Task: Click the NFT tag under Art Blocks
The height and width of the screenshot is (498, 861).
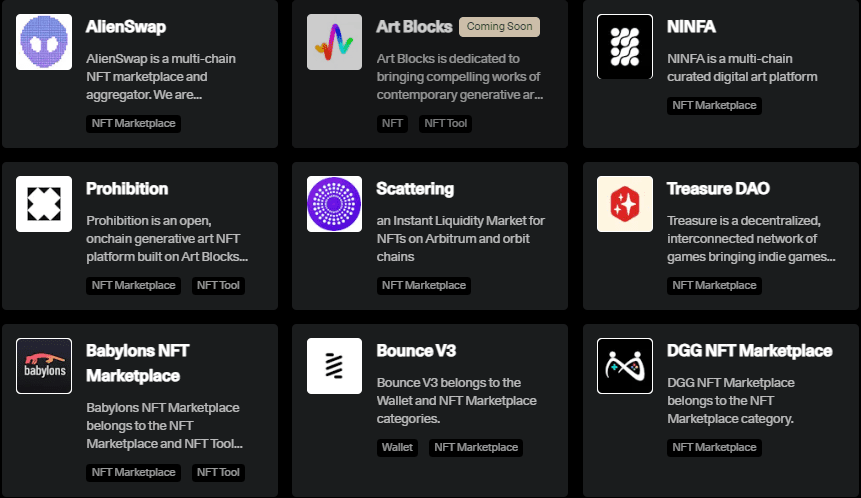Action: click(392, 124)
